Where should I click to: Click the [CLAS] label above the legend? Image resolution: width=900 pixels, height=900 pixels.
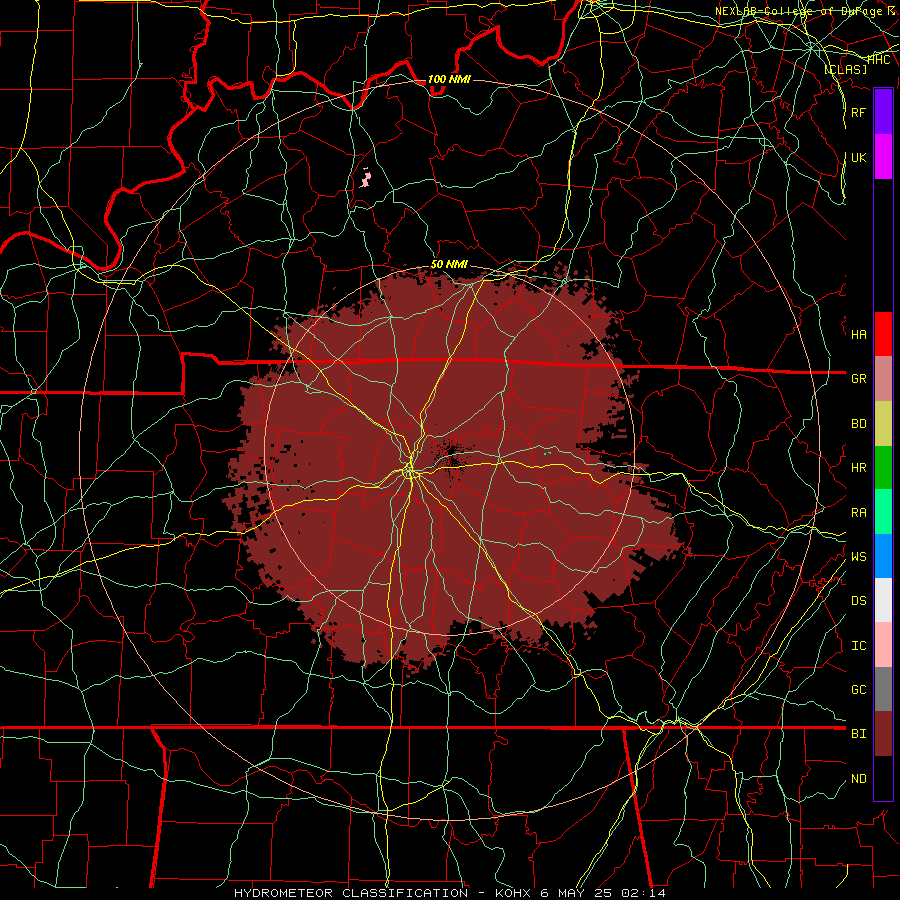(x=845, y=70)
